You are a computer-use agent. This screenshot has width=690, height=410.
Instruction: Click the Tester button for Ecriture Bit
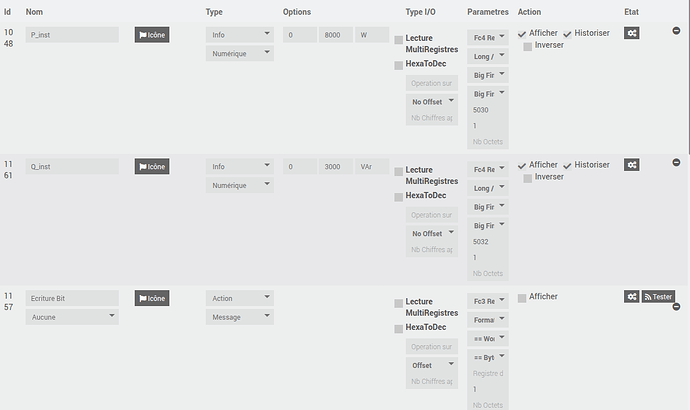658,297
